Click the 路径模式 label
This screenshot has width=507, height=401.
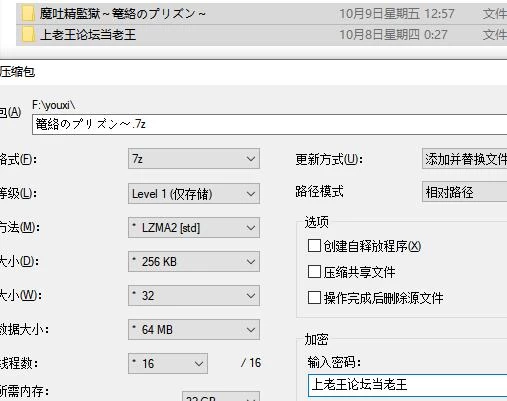pyautogui.click(x=319, y=191)
